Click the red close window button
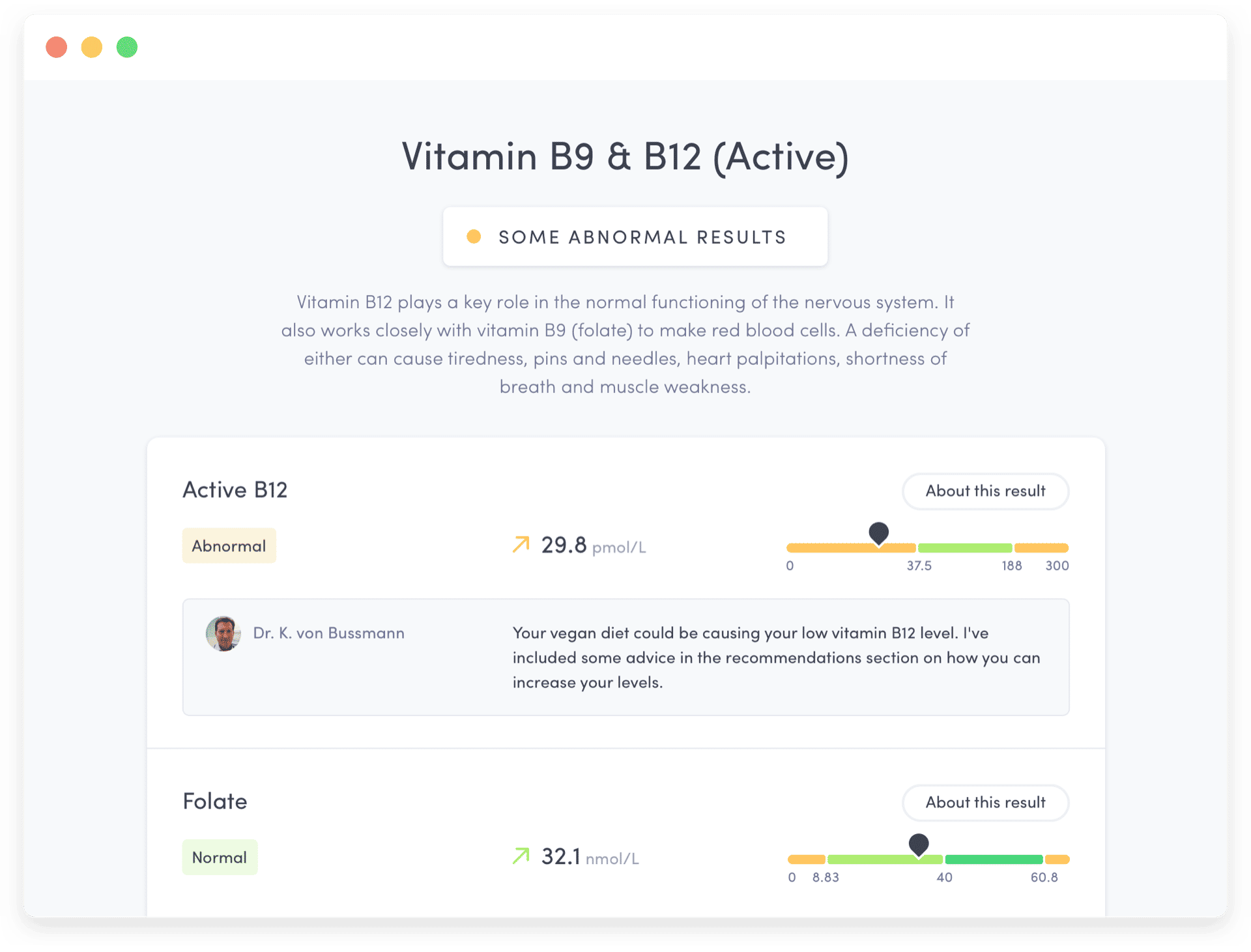This screenshot has height=952, width=1251. click(x=57, y=47)
